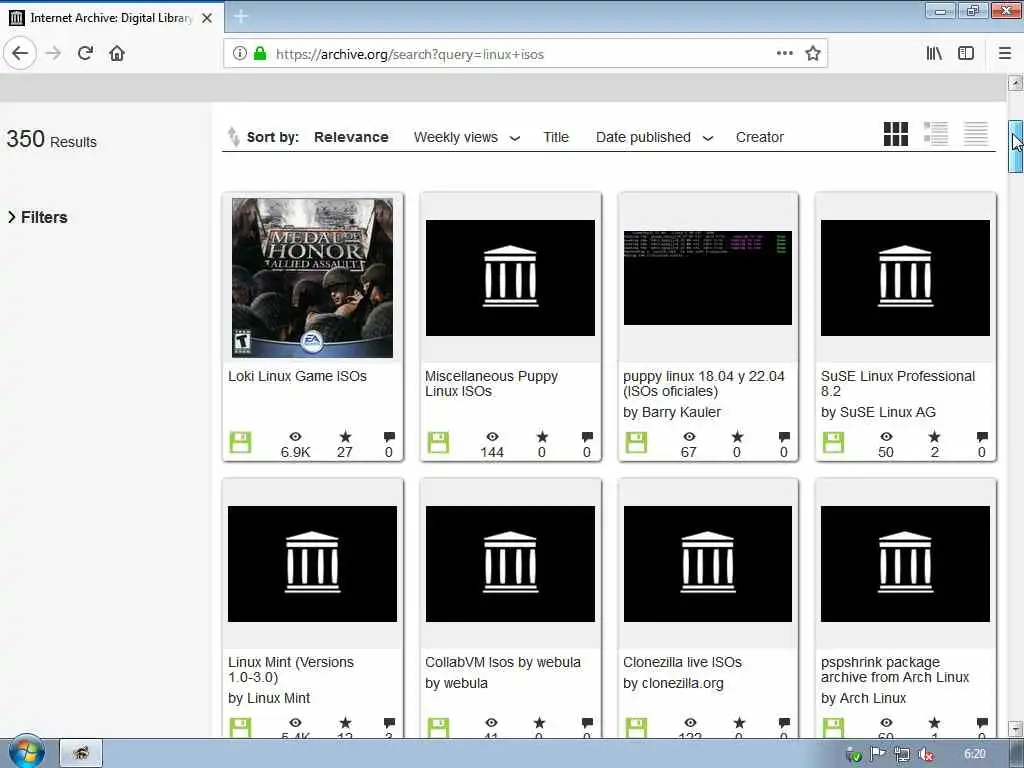Open Weekly views dropdown arrow
Viewport: 1024px width, 768px height.
(x=515, y=138)
